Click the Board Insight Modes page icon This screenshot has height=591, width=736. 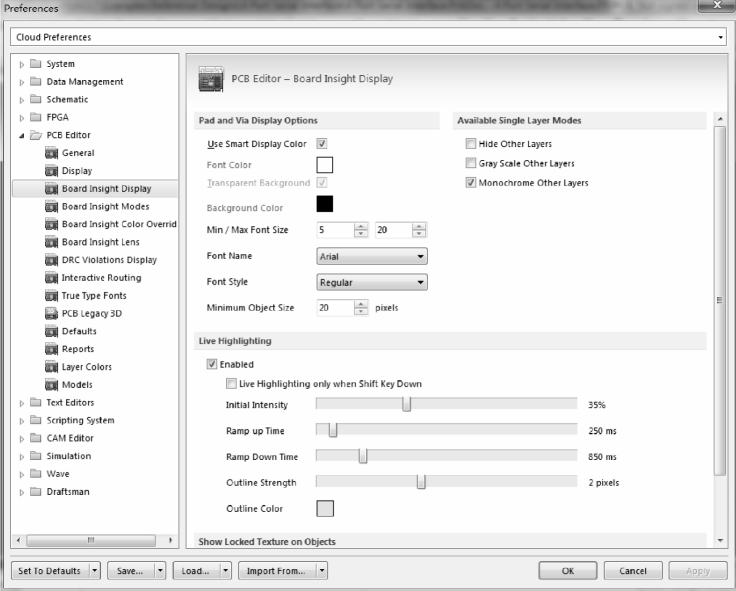(51, 207)
